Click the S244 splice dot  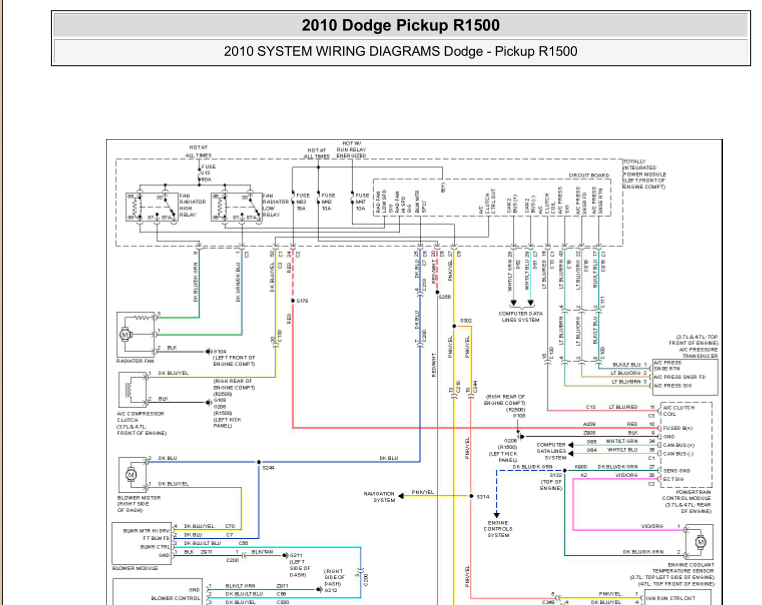point(259,462)
